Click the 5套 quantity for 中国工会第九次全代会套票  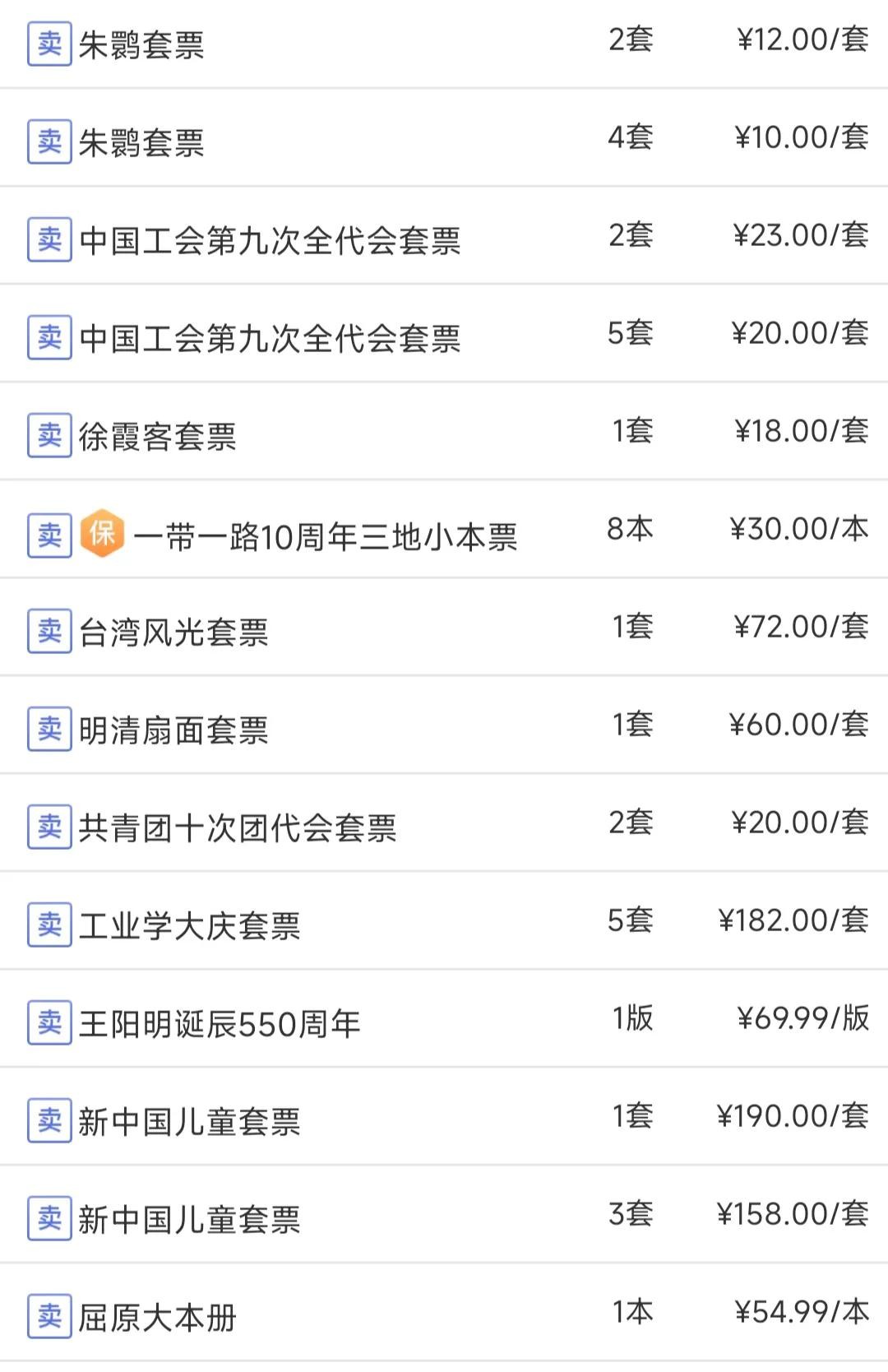click(631, 333)
